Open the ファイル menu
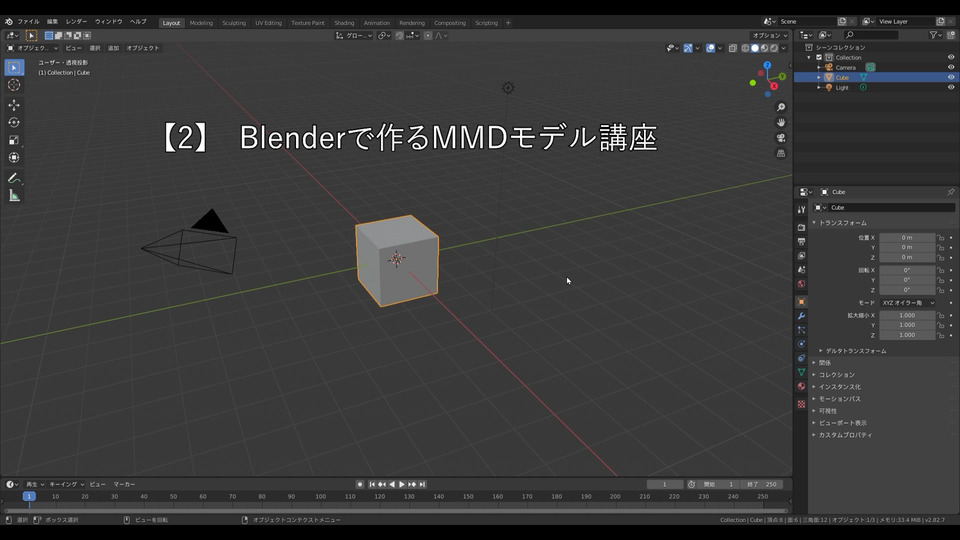Screen dimensions: 960x540 click(28, 21)
